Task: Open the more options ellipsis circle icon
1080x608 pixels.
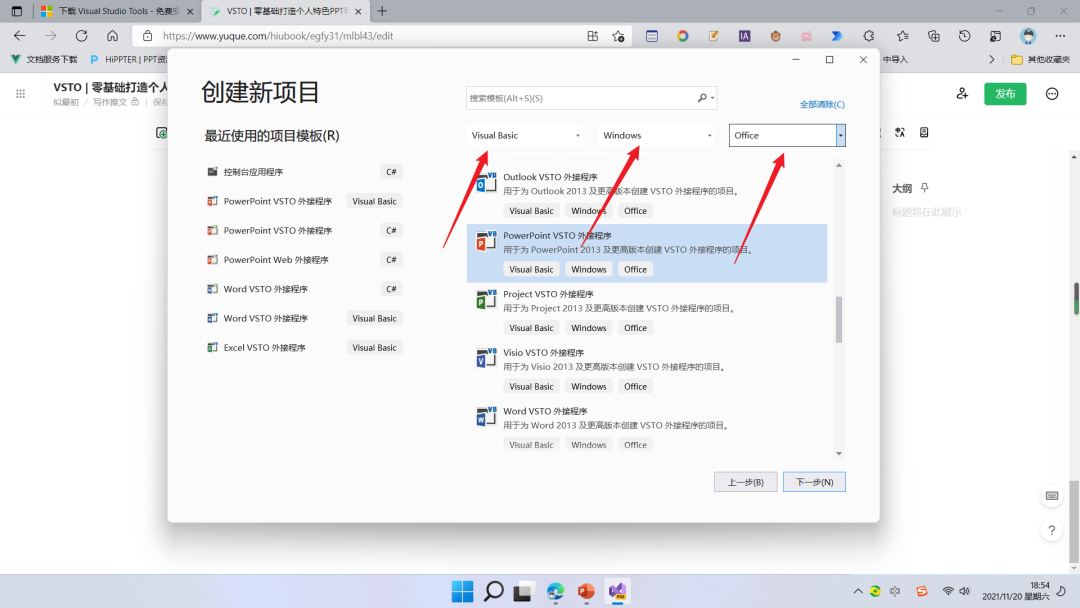Action: [1052, 93]
